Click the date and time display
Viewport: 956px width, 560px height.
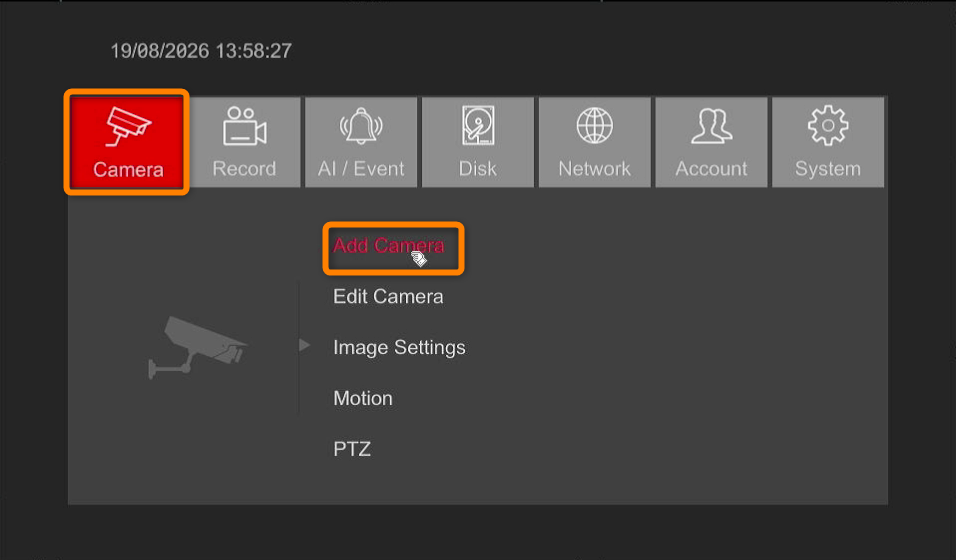point(201,51)
